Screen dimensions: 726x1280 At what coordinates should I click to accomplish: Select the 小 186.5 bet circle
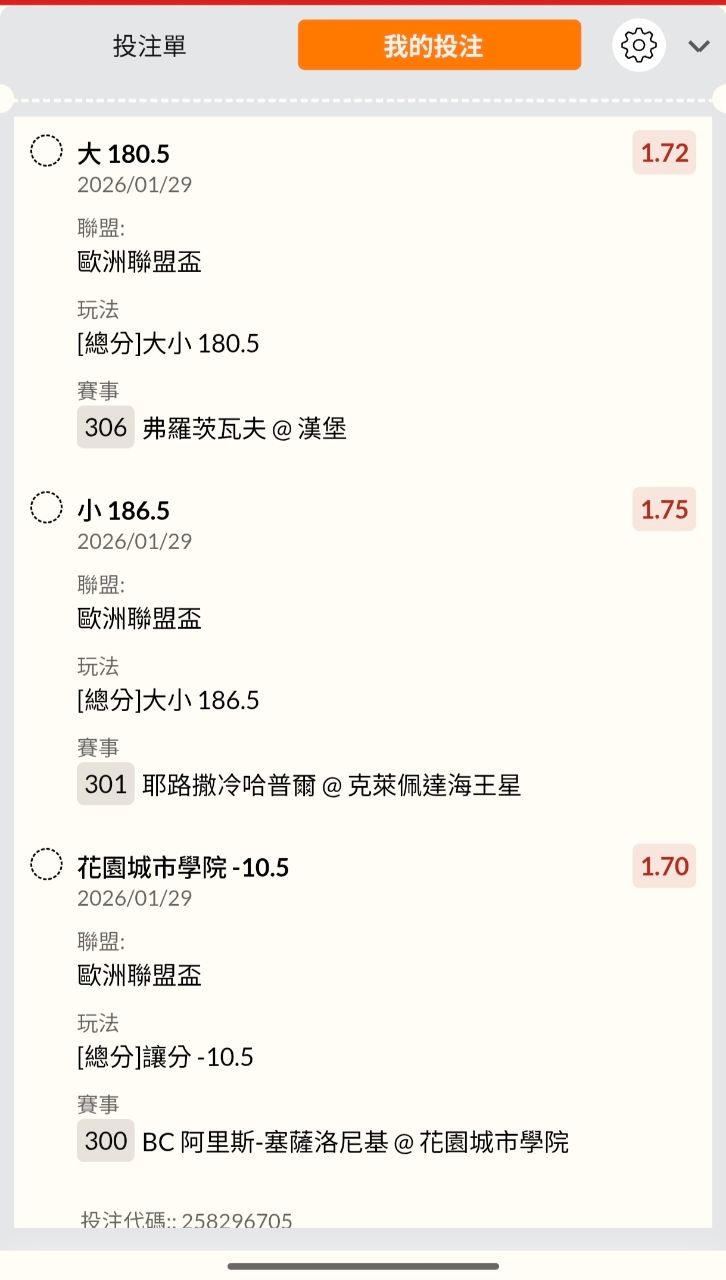[46, 507]
